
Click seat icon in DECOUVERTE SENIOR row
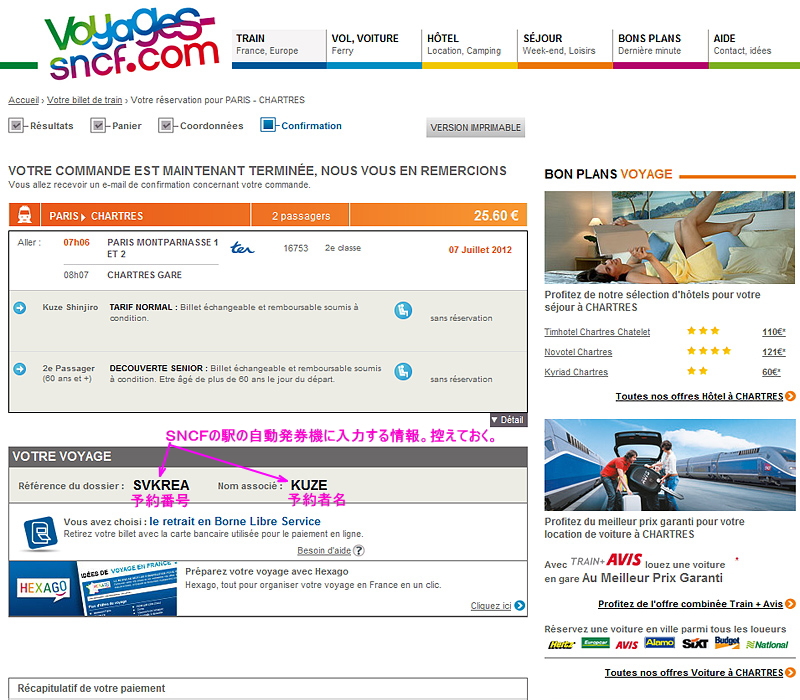tap(403, 371)
